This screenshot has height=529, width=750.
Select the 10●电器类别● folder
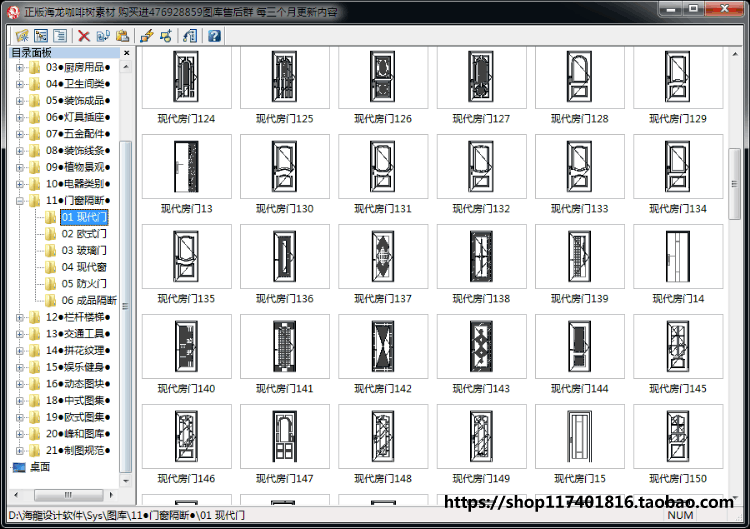coord(78,184)
